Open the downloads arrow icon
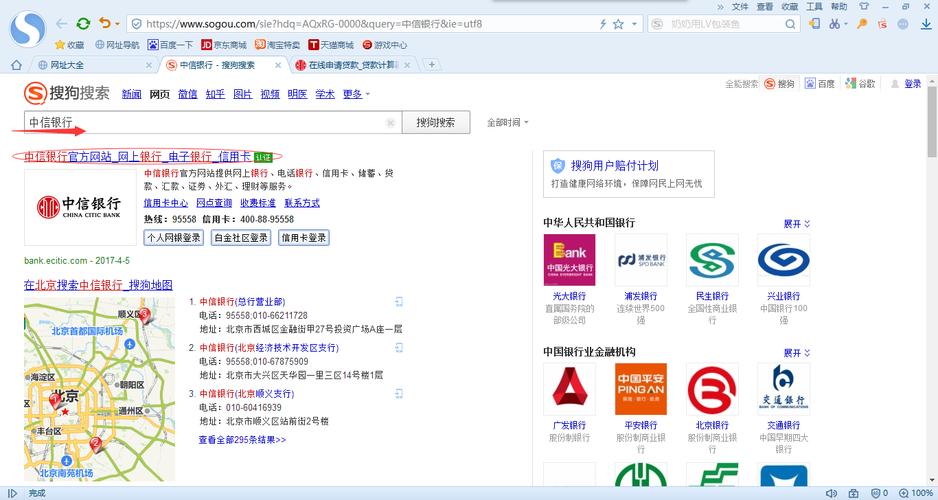Viewport: 938px width, 500px height. click(925, 24)
